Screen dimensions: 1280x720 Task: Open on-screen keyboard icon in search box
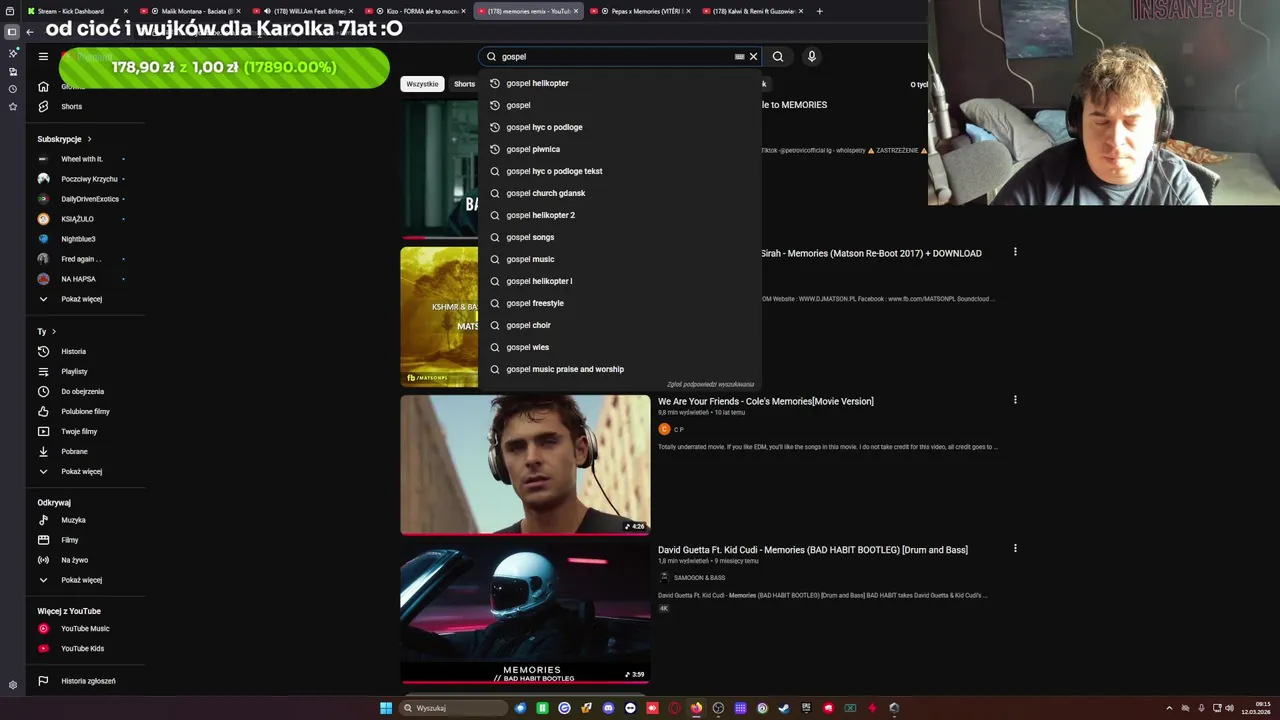740,56
